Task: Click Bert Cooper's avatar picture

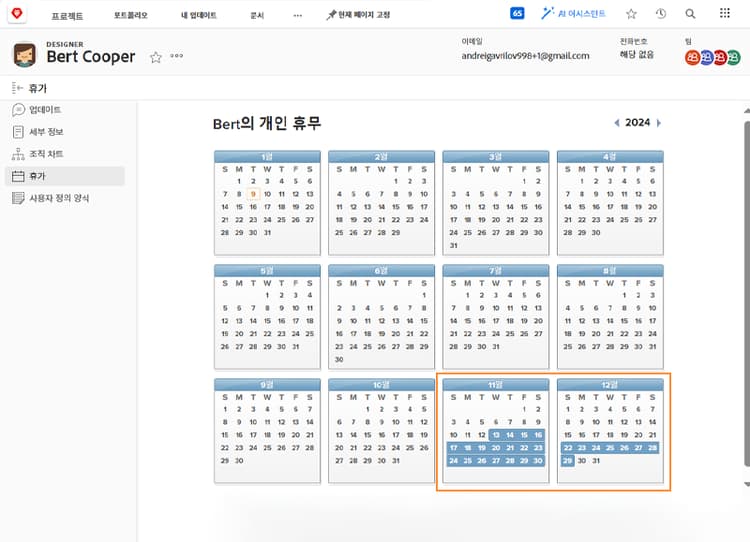Action: point(24,55)
